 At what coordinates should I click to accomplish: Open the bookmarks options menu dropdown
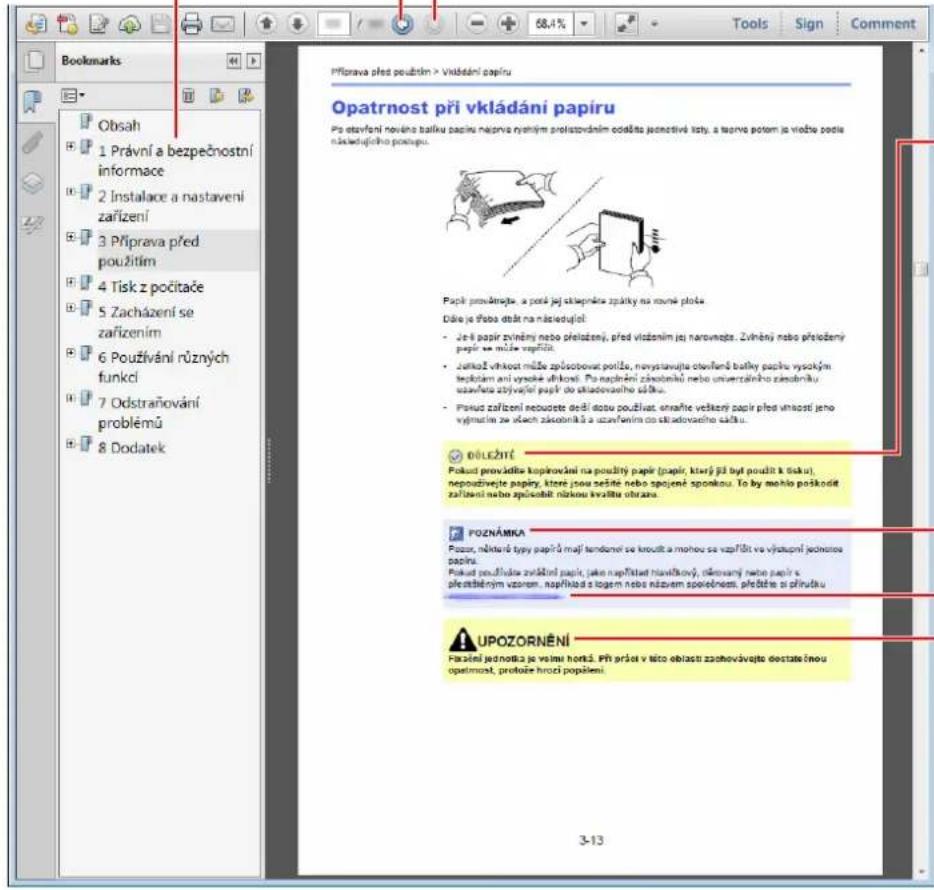pos(73,95)
